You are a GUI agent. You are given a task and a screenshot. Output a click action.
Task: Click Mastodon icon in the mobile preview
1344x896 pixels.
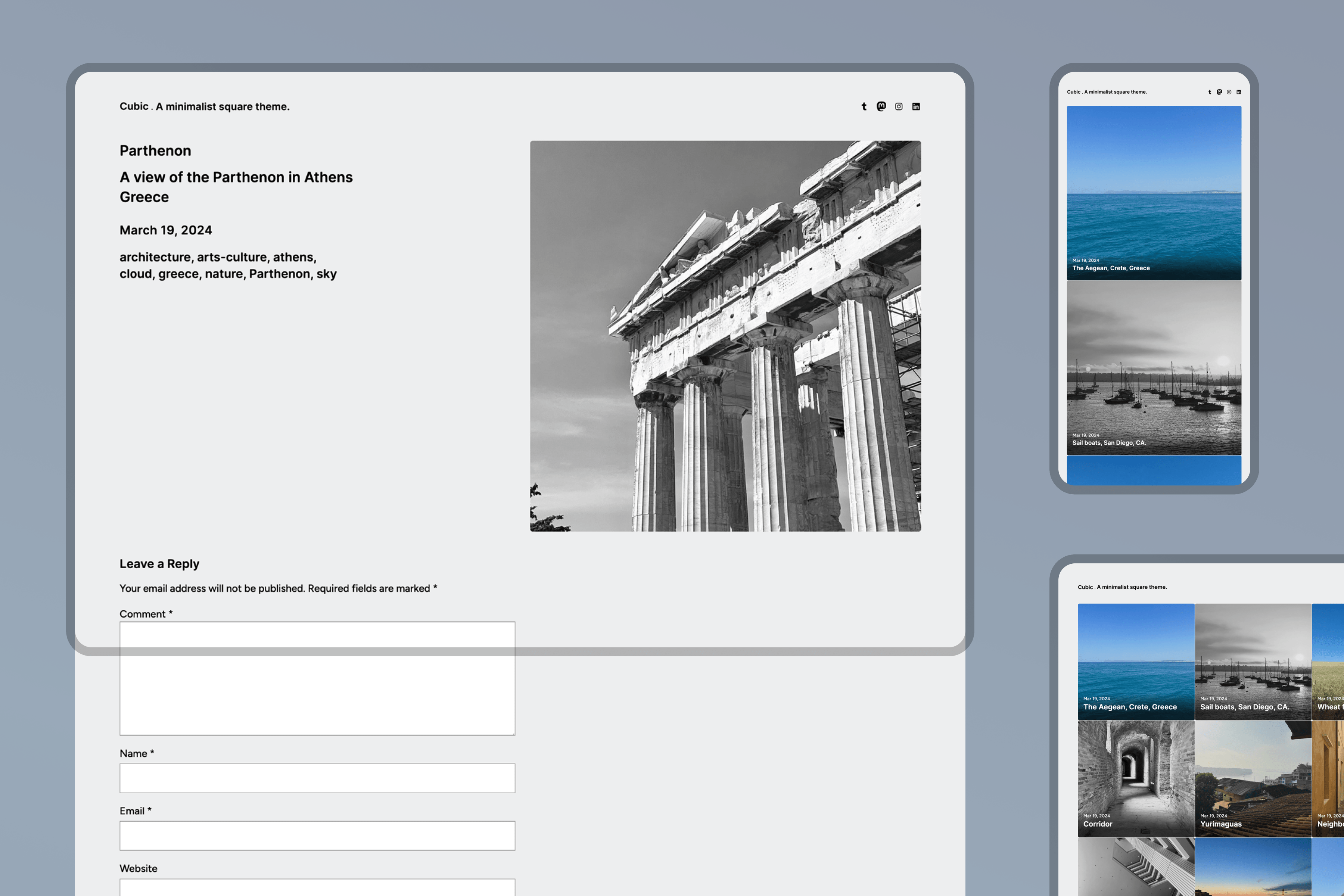click(1219, 92)
